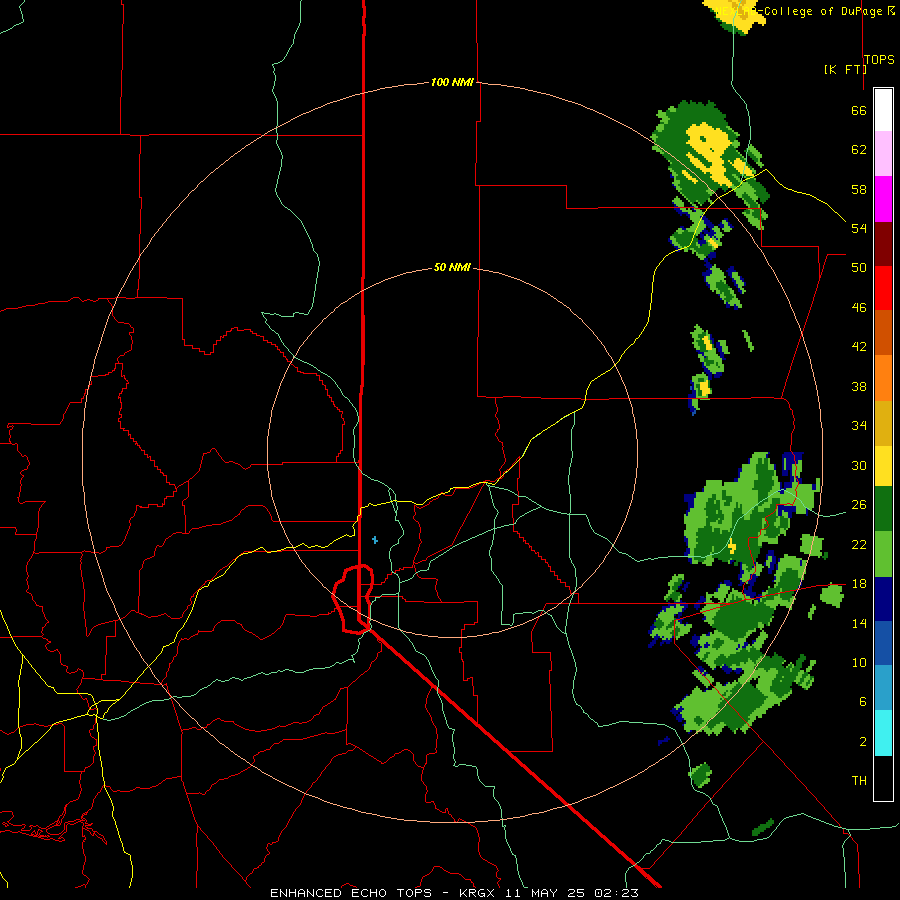
Task: Click the legend value '42'
Action: tap(859, 347)
